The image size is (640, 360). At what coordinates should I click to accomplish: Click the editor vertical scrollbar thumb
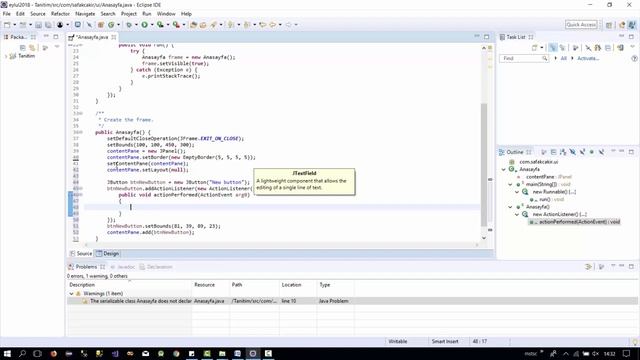click(484, 164)
